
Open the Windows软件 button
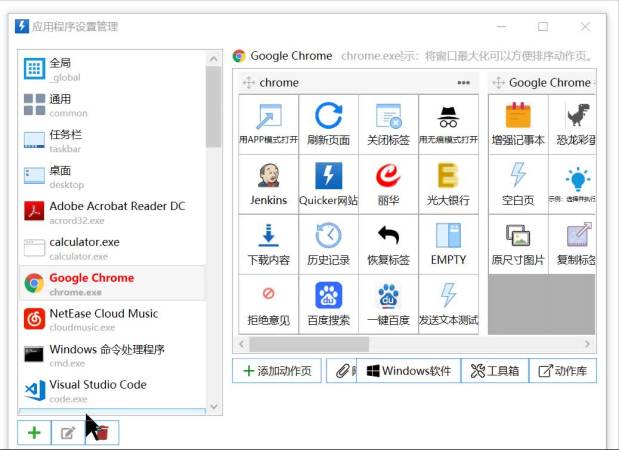point(409,371)
